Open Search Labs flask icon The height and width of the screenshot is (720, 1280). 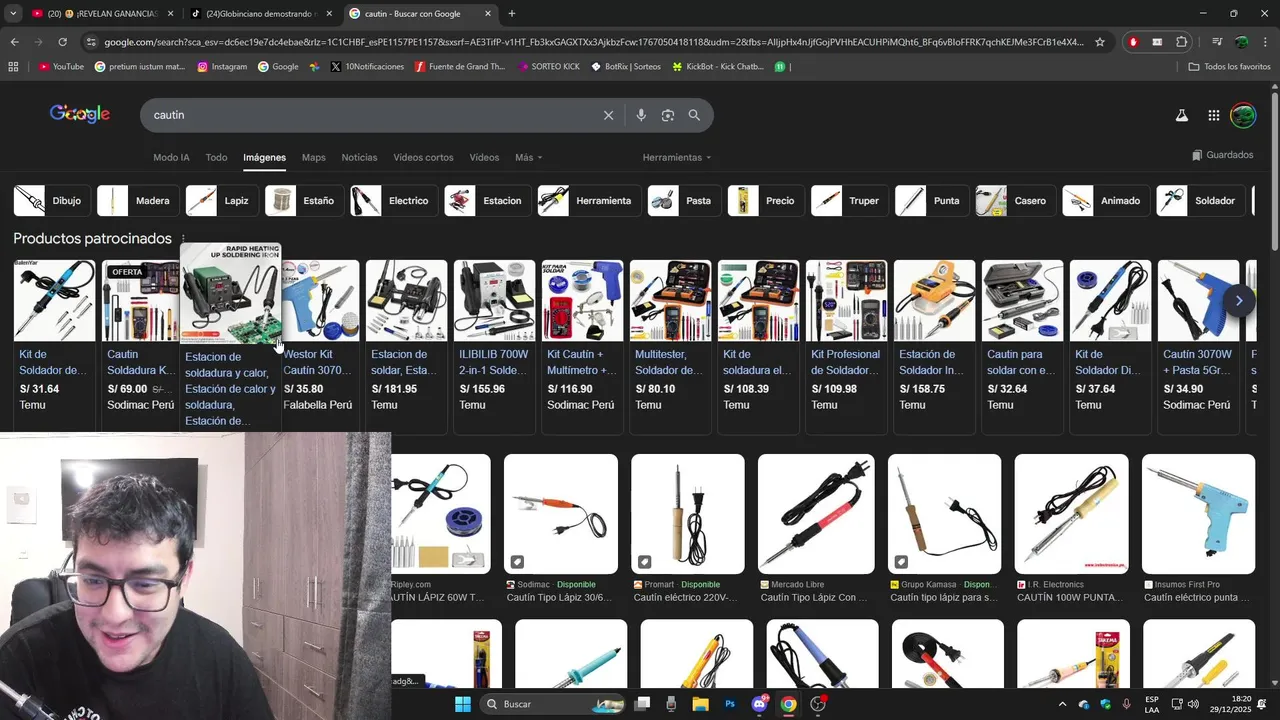click(x=1181, y=115)
